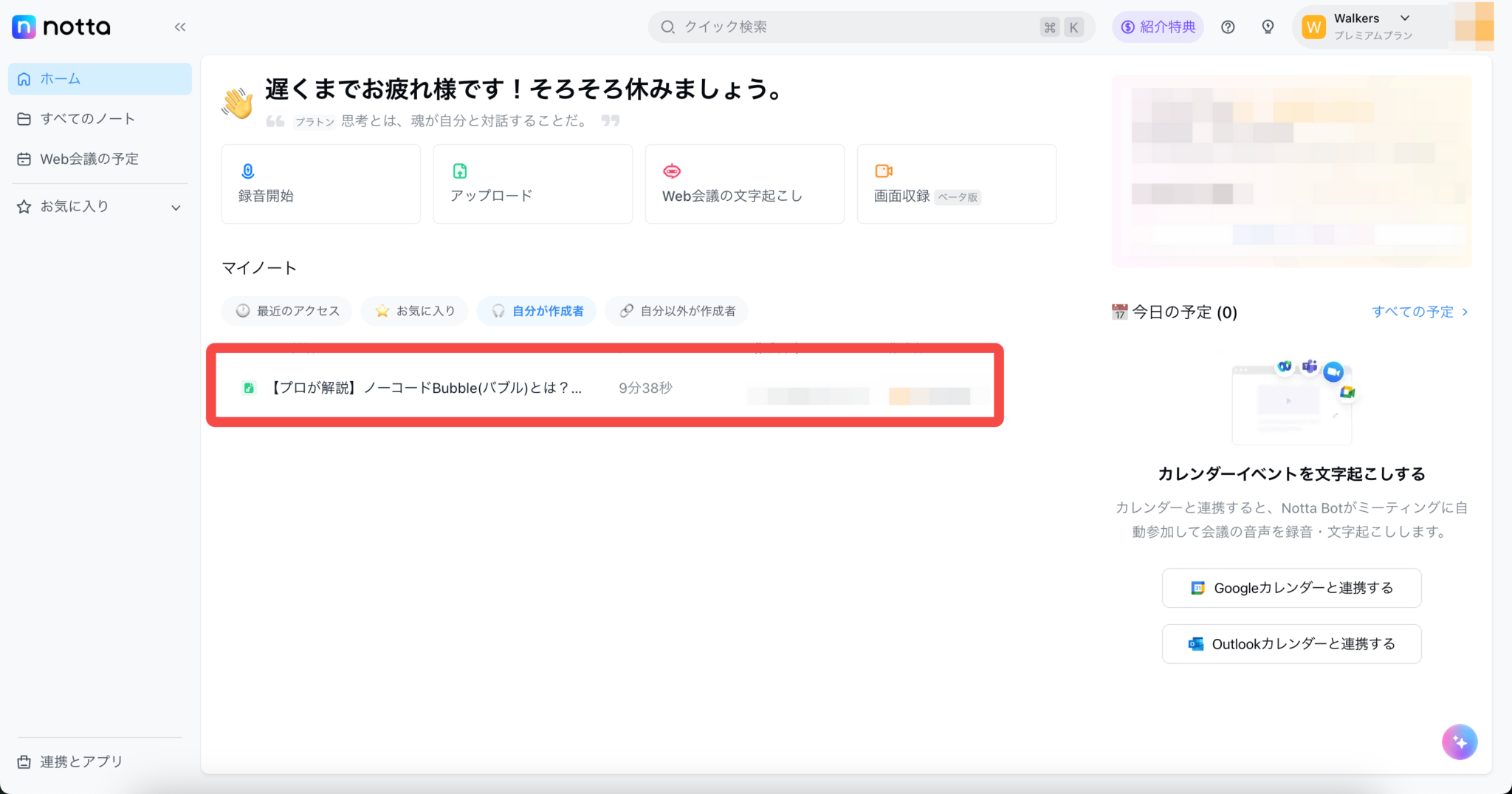Collapse the sidebar with the double chevron
The height and width of the screenshot is (794, 1512).
coord(180,27)
